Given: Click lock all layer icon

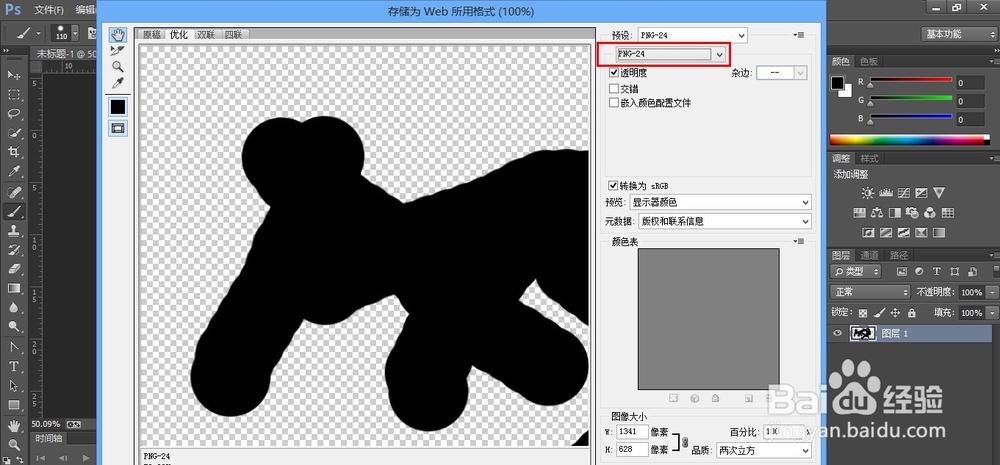Looking at the screenshot, I should point(911,313).
